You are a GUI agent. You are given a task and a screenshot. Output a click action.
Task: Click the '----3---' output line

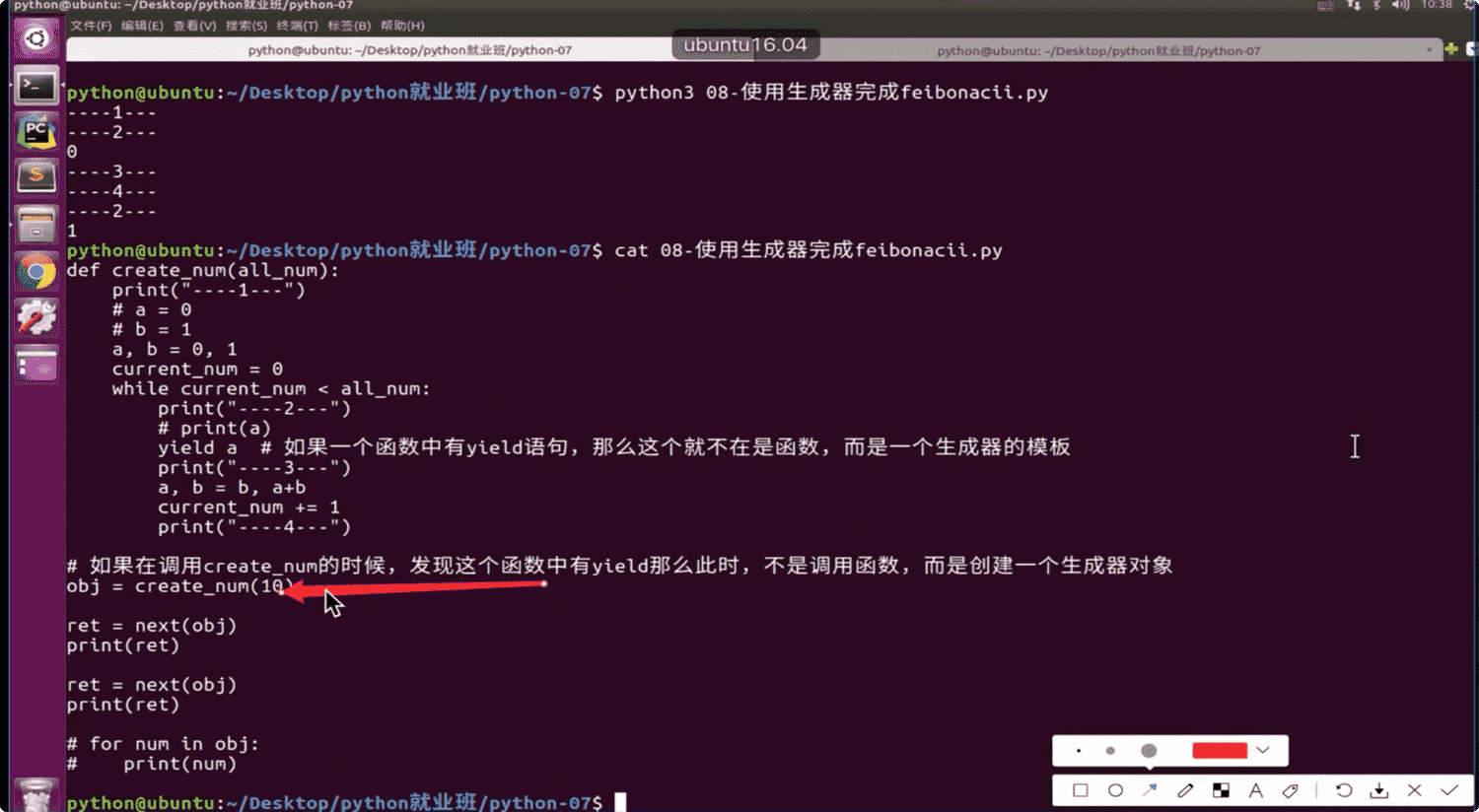click(111, 171)
